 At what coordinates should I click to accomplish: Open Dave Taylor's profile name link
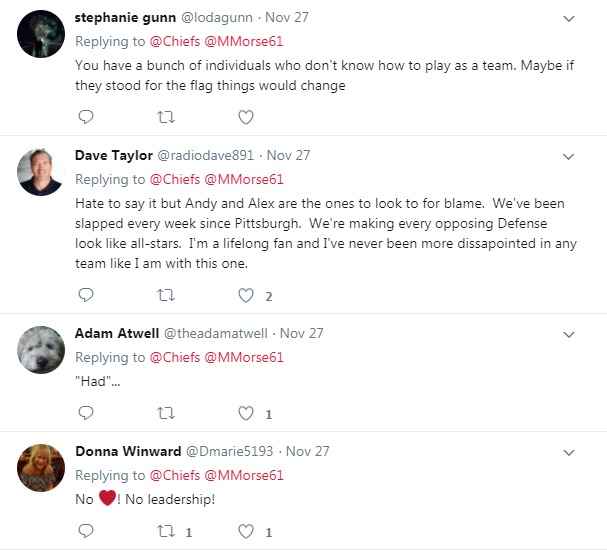tap(114, 155)
